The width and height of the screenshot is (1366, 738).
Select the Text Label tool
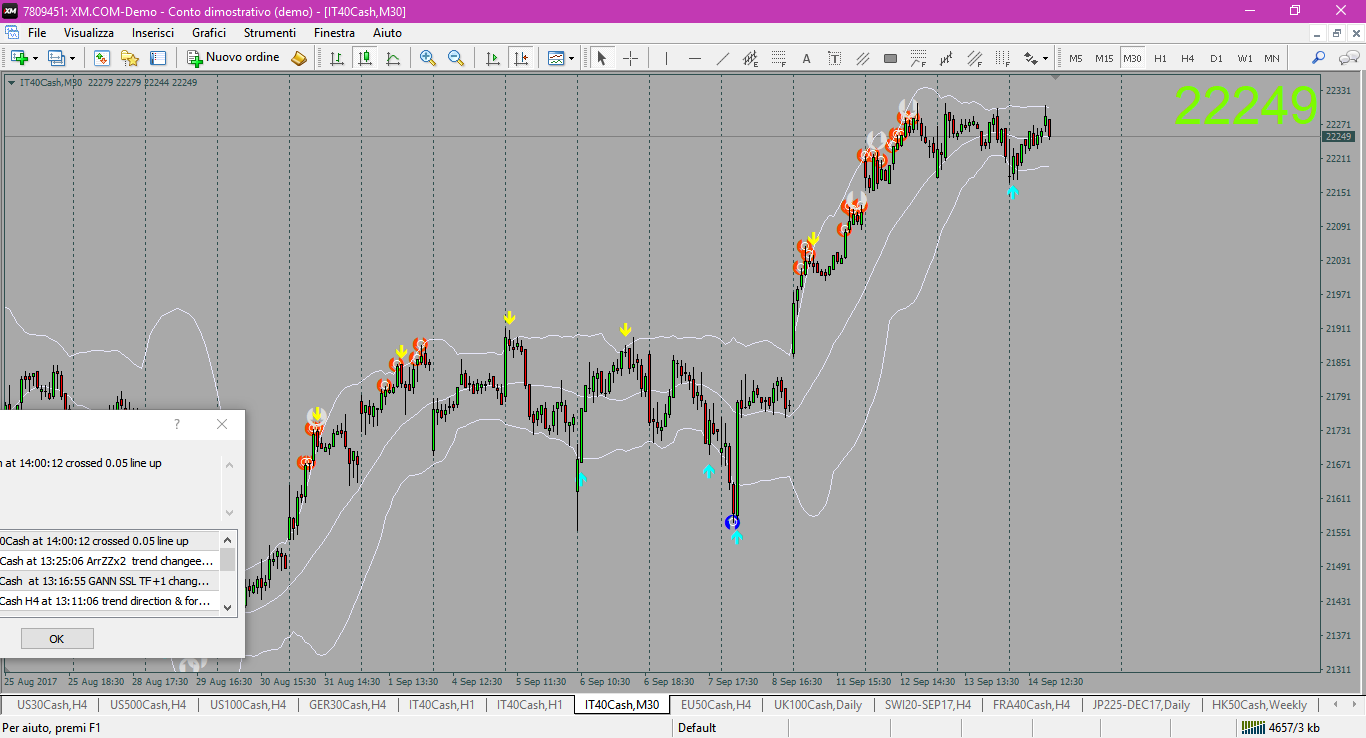click(834, 58)
